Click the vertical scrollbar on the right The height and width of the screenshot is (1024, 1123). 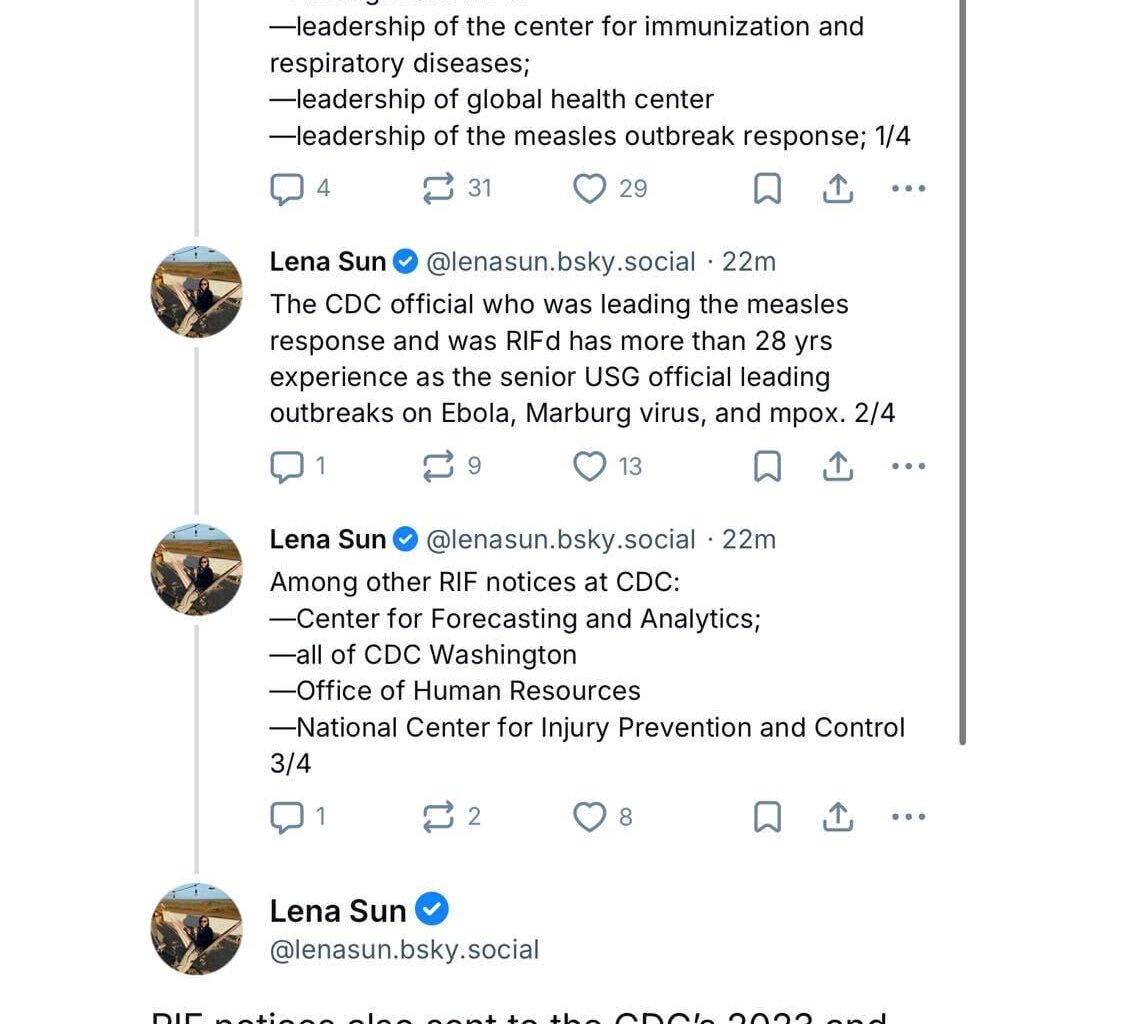(x=962, y=400)
